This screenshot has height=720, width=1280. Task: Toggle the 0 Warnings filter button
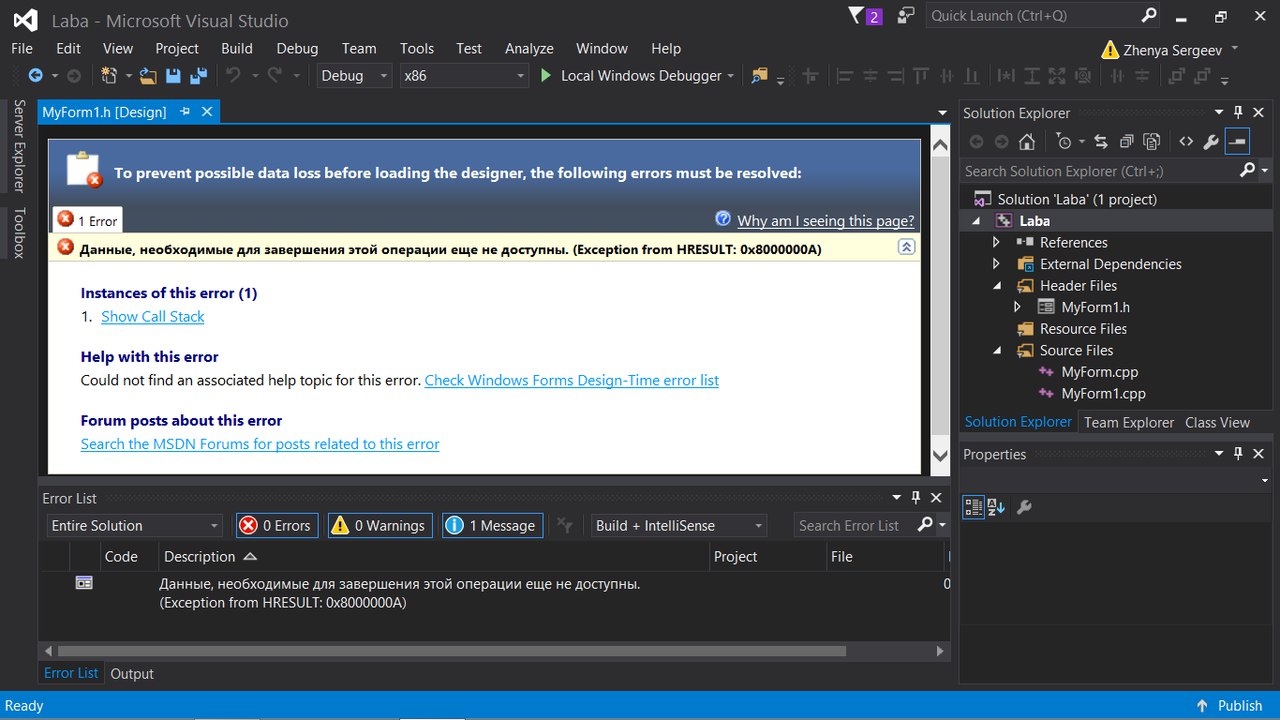pos(380,525)
